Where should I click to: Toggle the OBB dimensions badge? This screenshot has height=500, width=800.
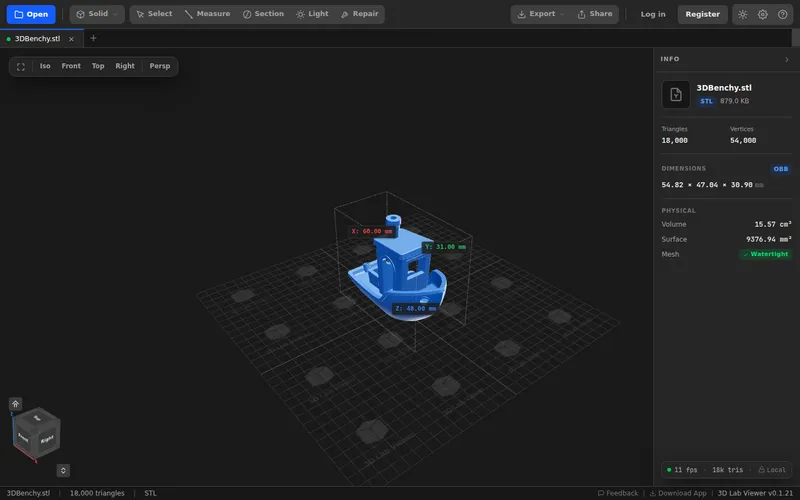[781, 169]
